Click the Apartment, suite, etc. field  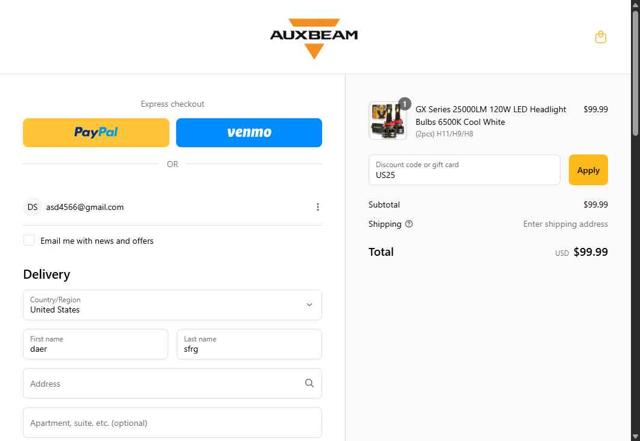click(x=172, y=423)
